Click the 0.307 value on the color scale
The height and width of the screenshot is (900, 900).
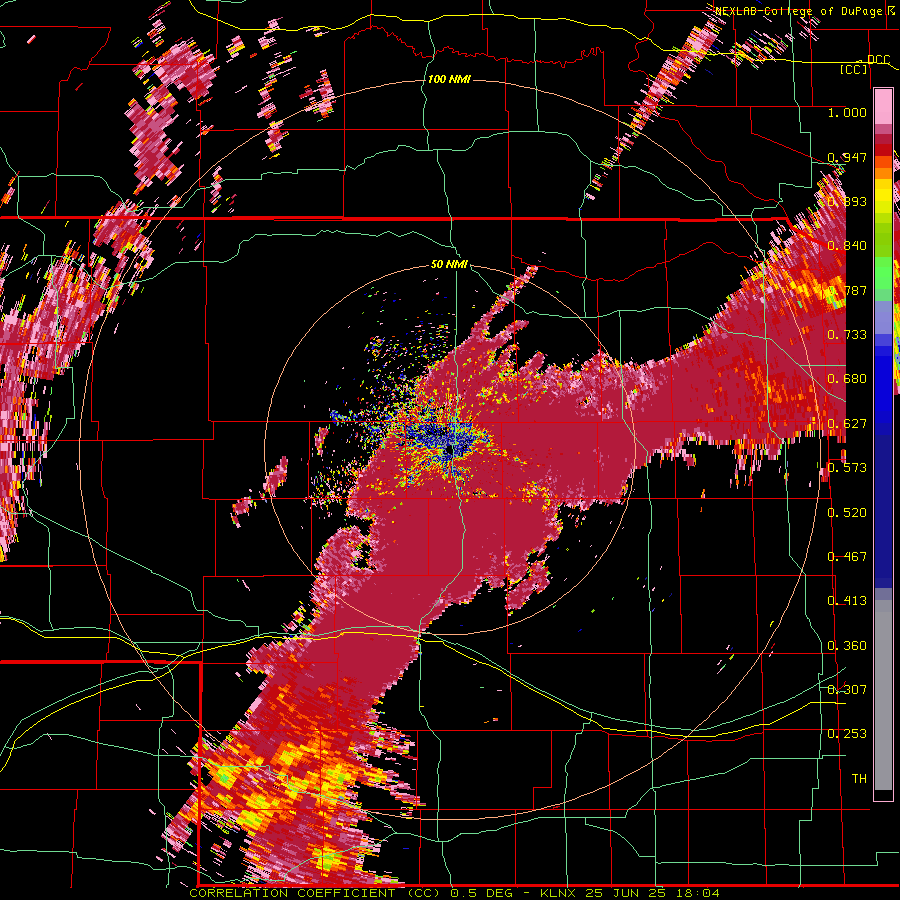tap(847, 690)
